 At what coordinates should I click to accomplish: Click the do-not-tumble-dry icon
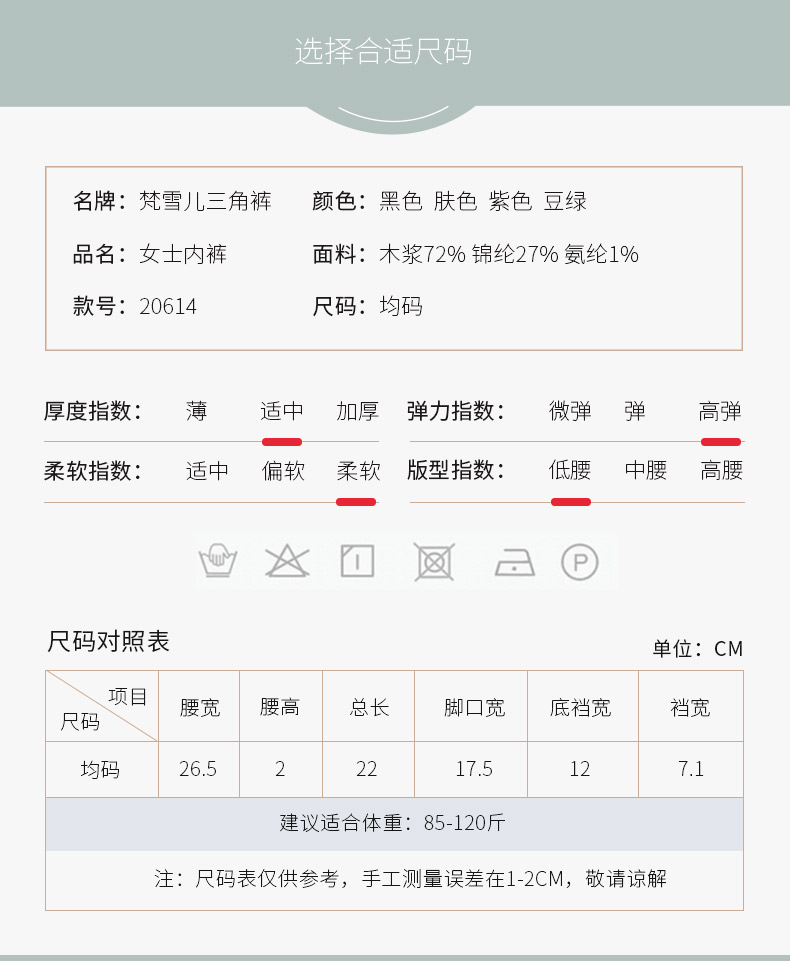coord(434,561)
